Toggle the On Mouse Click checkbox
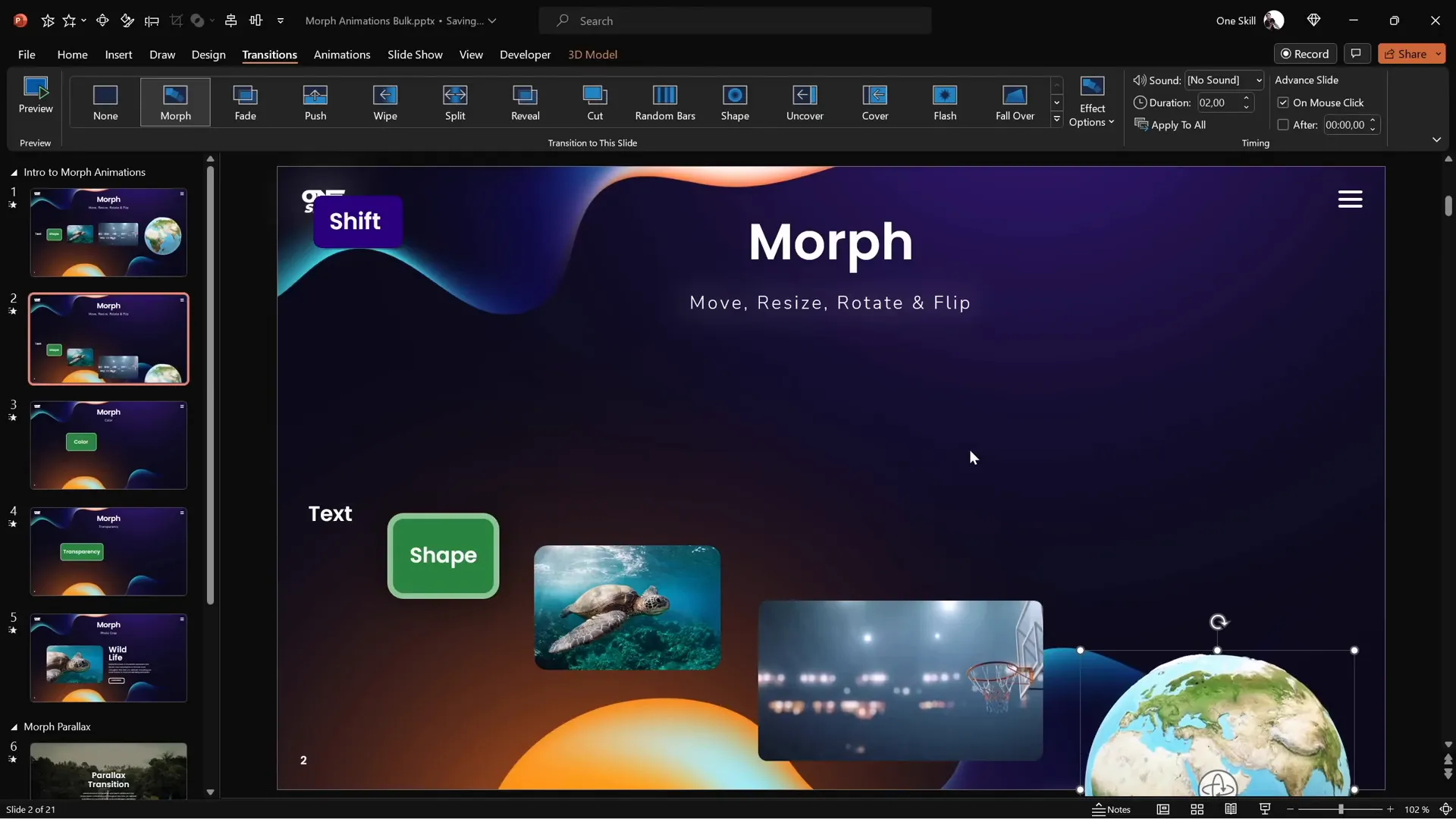Screen dimensions: 1456x819 tap(1283, 102)
